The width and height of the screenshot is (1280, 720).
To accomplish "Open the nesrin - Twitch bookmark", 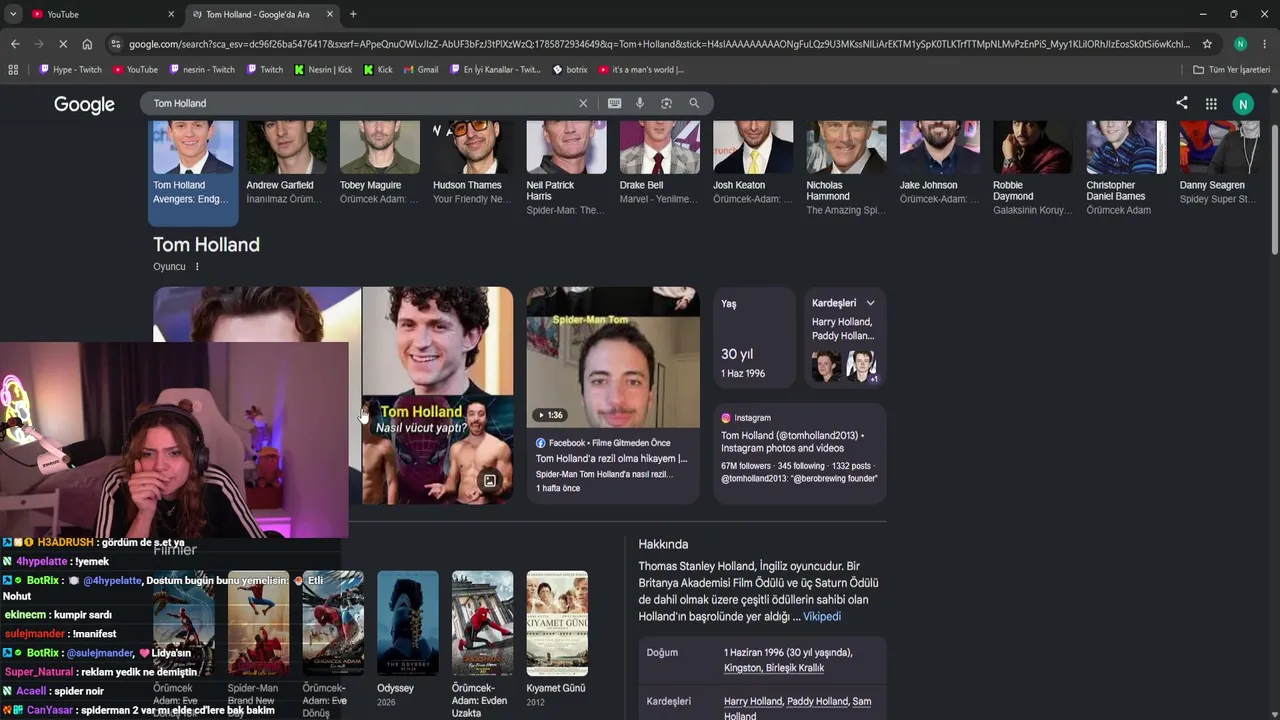I will [x=202, y=70].
